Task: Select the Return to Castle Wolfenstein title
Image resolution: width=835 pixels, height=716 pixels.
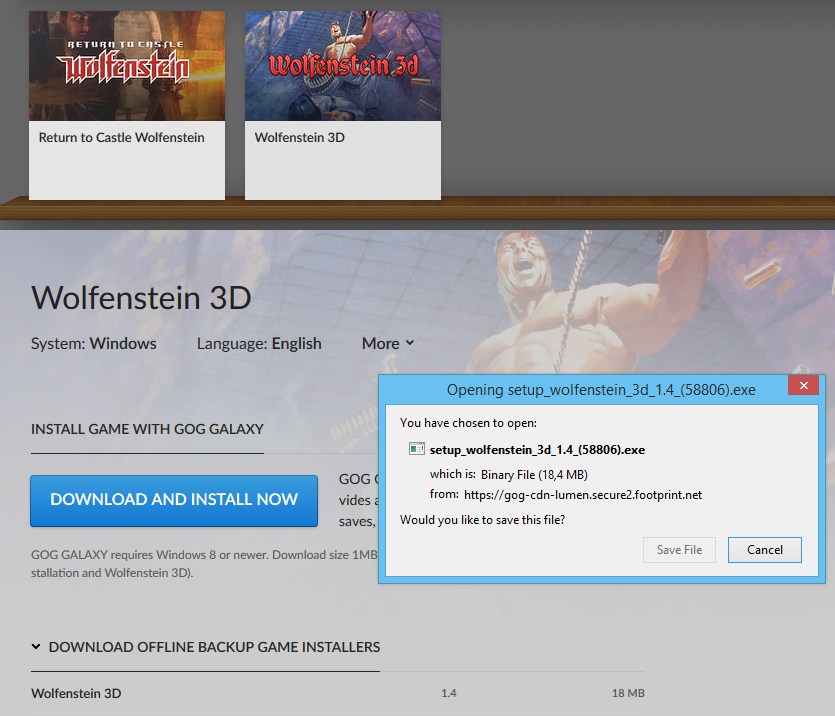Action: coord(121,137)
